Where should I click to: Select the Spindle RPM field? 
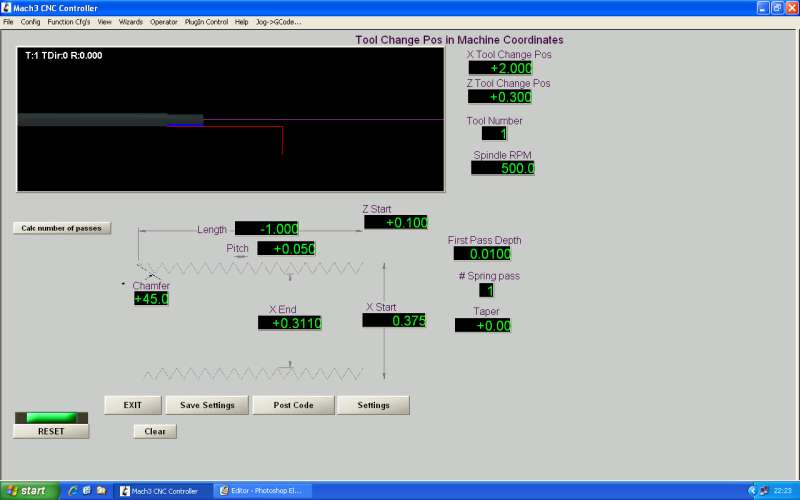503,168
